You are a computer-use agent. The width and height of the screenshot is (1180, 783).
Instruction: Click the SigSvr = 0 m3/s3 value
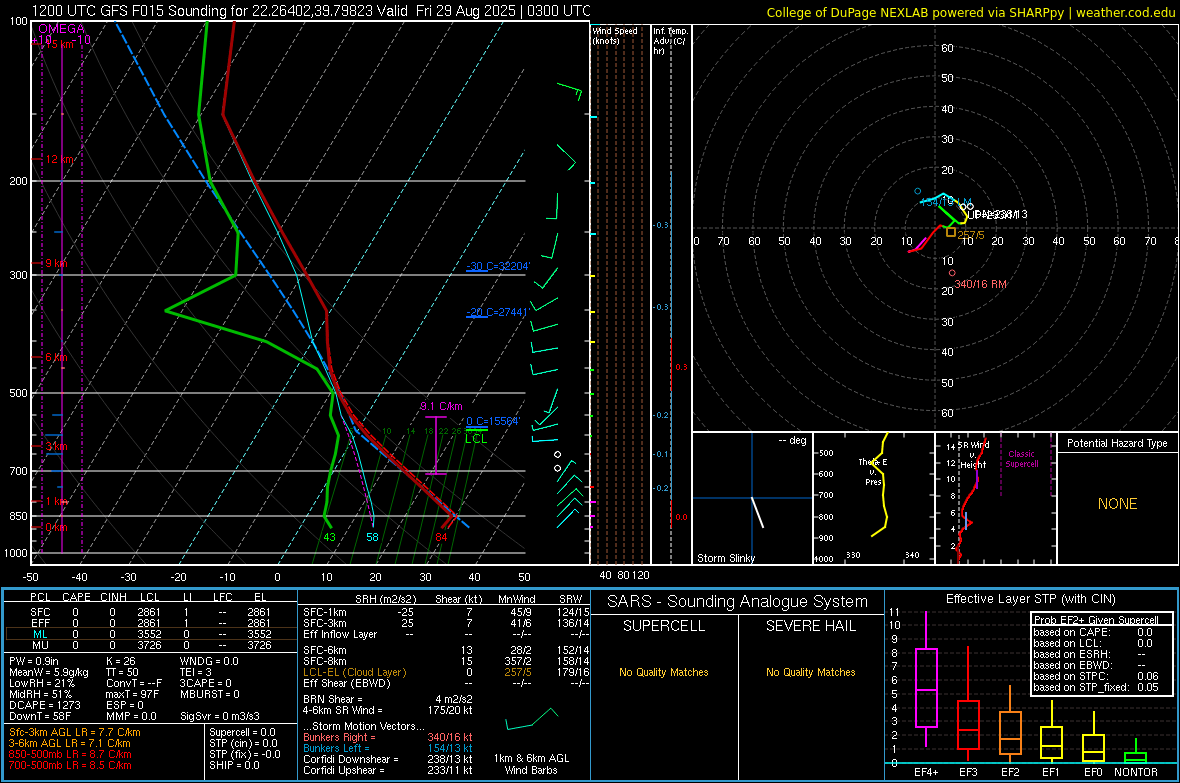pyautogui.click(x=220, y=716)
